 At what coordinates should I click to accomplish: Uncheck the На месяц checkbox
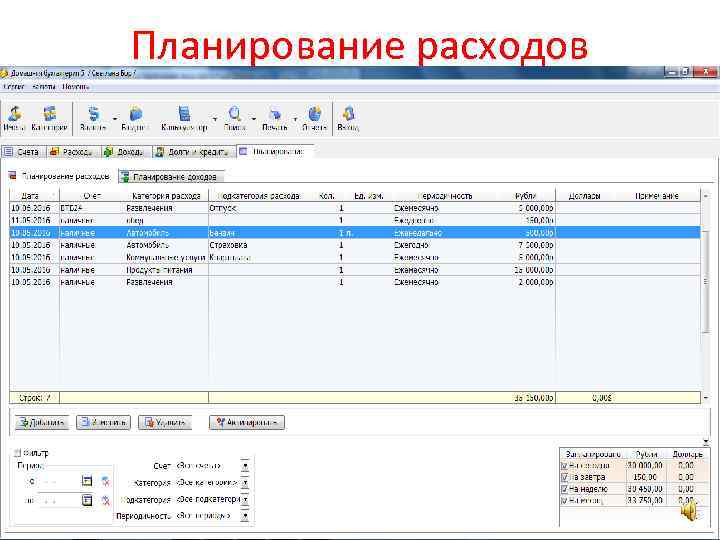coord(565,500)
